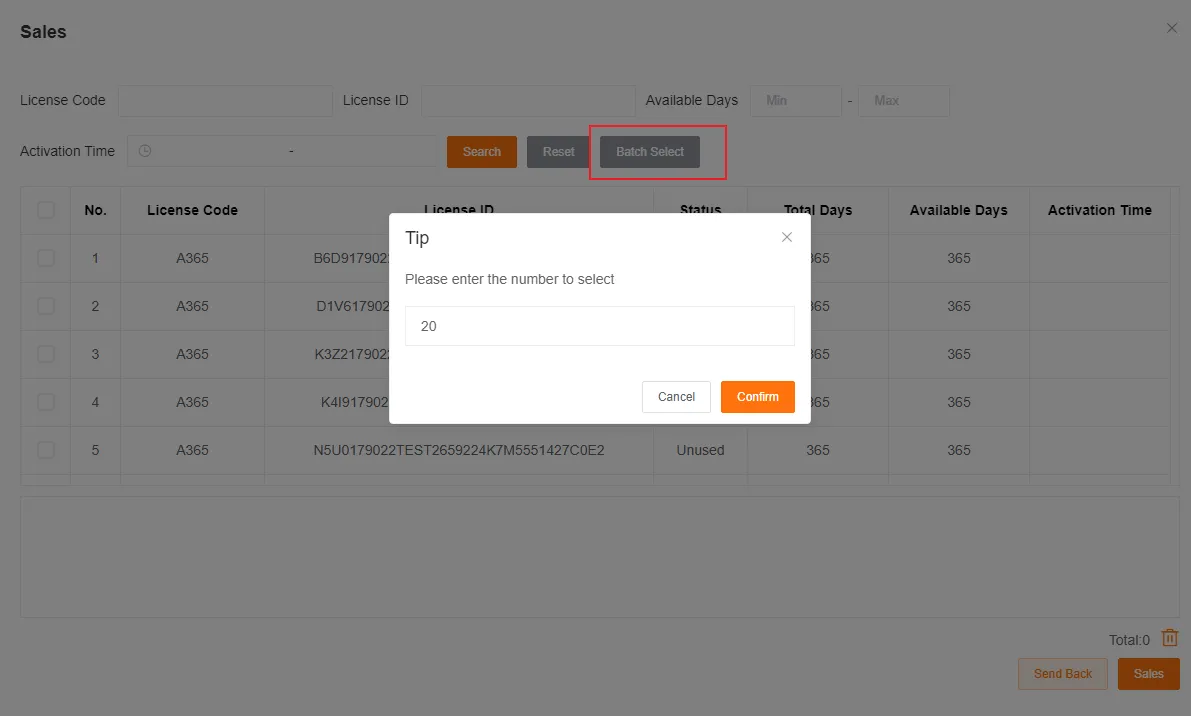Viewport: 1191px width, 716px height.
Task: Click Cancel in the Tip dialog
Action: coord(676,397)
